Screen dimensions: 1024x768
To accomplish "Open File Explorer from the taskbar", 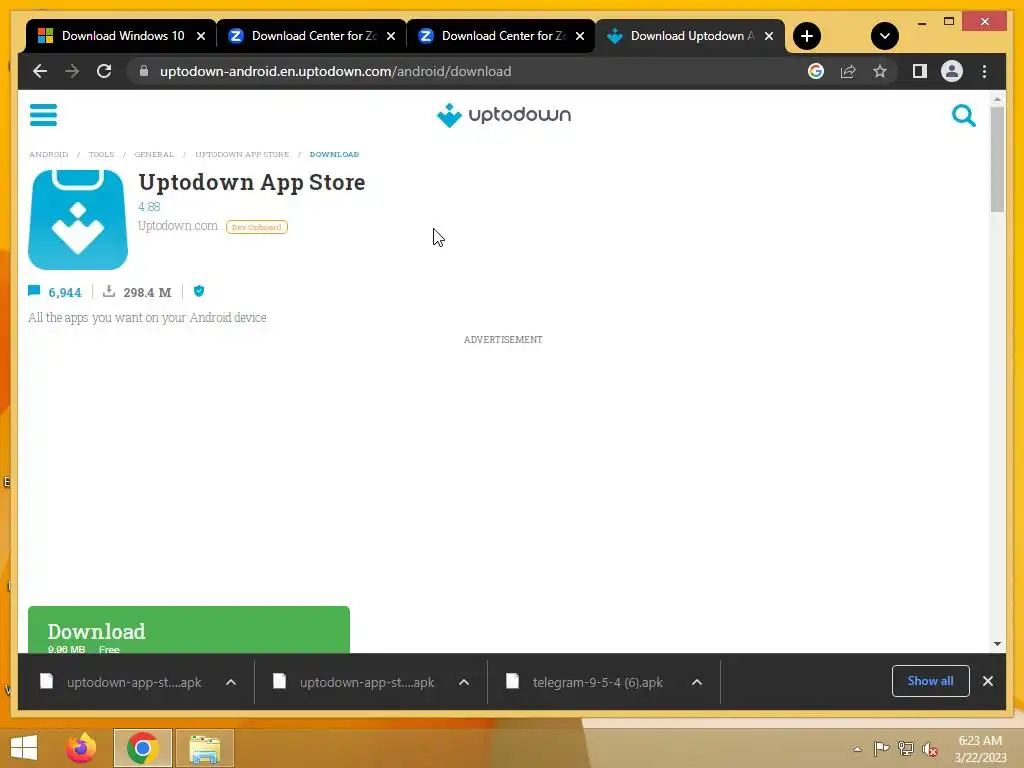I will coord(204,748).
